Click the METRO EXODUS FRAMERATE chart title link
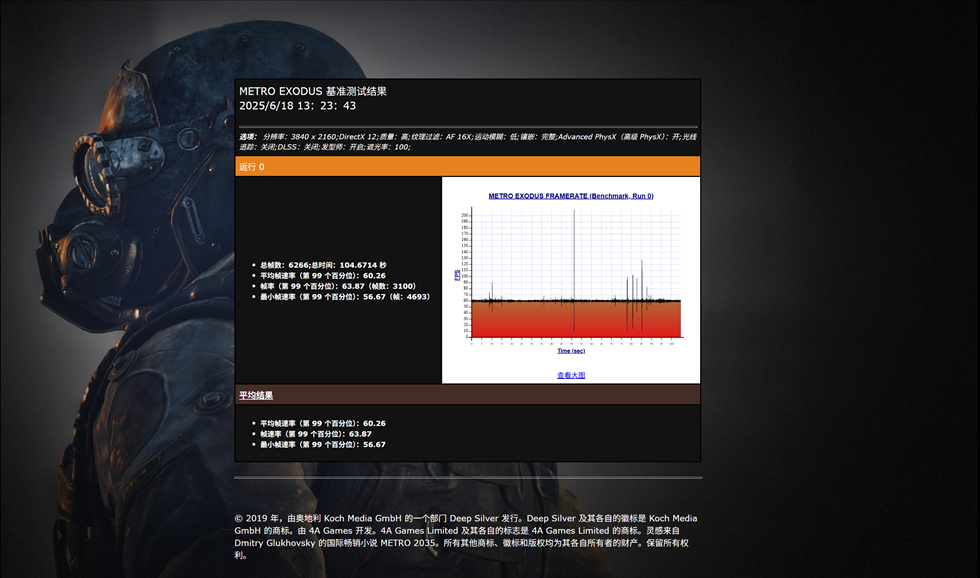Image resolution: width=980 pixels, height=578 pixels. [571, 196]
